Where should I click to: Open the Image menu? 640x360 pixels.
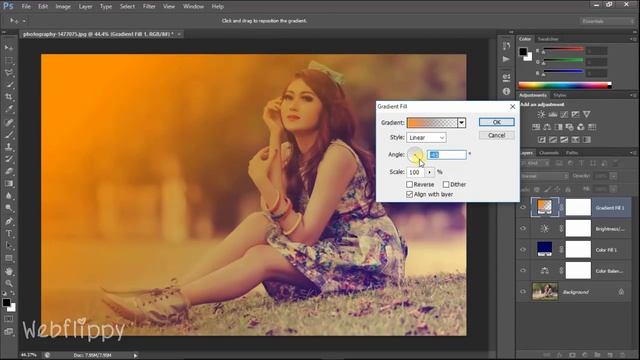(x=63, y=7)
